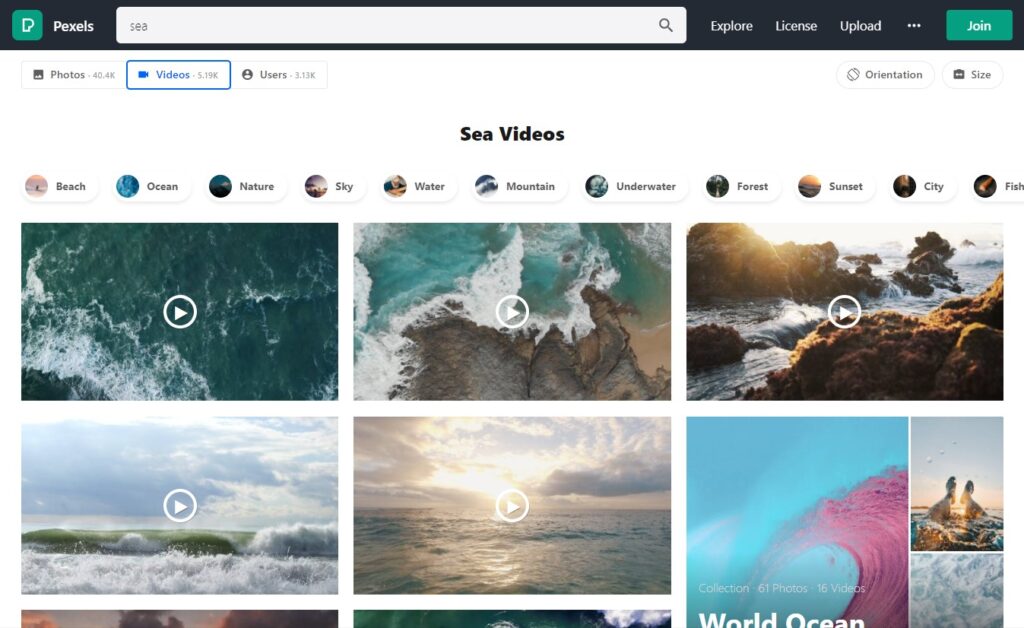
Task: Open the three-dots more menu
Action: click(x=913, y=26)
